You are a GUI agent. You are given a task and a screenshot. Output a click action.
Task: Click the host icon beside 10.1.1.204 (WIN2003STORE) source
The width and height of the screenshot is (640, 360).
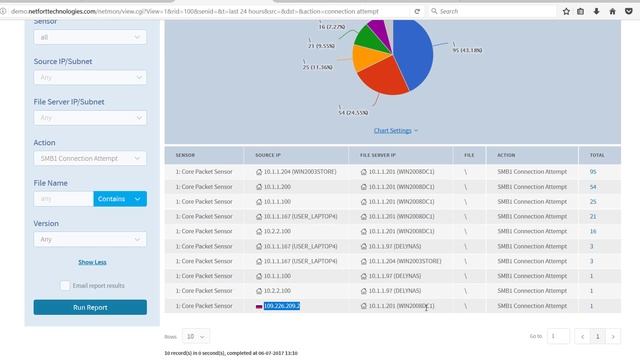tap(259, 172)
